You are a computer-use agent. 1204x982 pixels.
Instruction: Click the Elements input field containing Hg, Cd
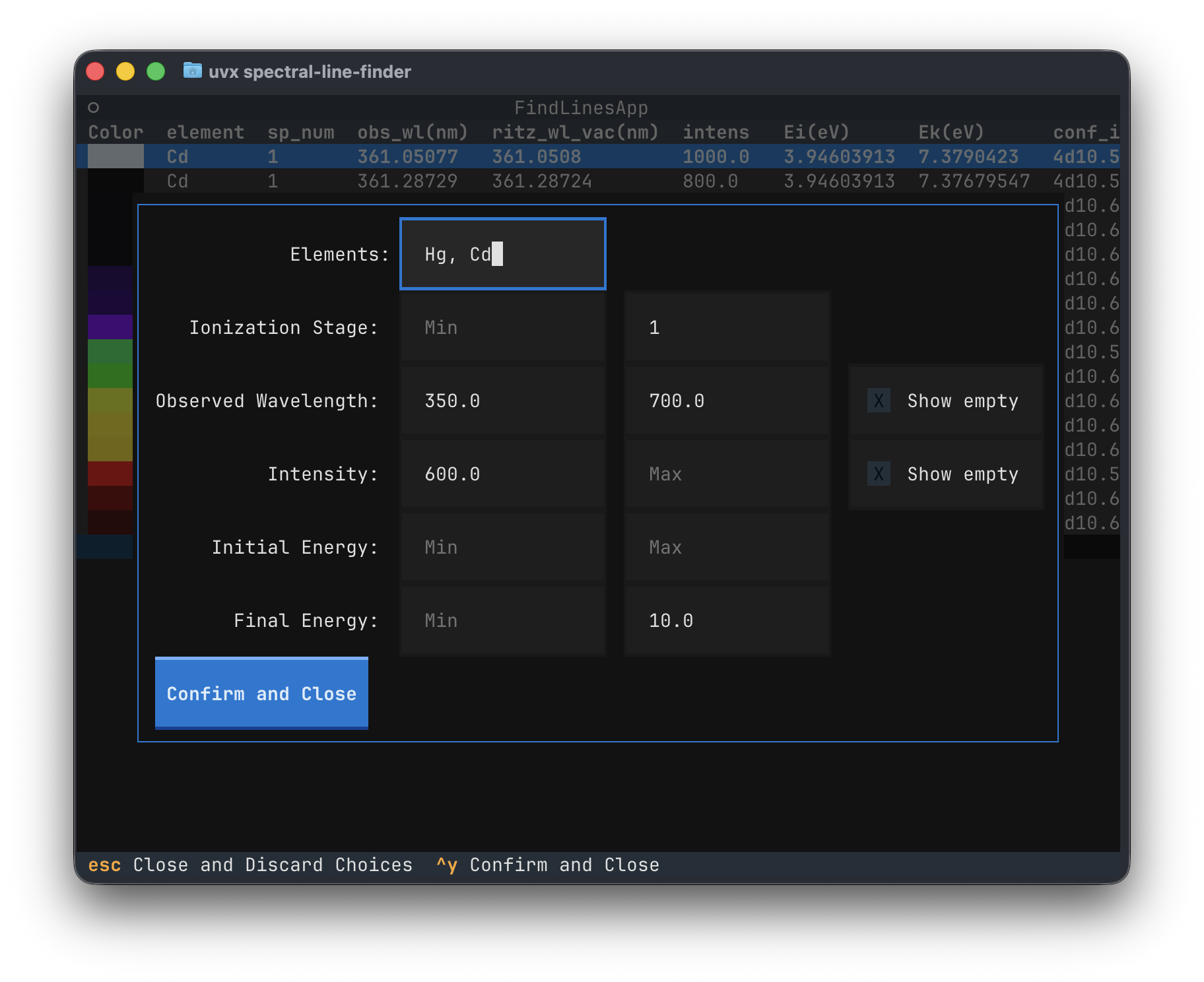click(502, 254)
